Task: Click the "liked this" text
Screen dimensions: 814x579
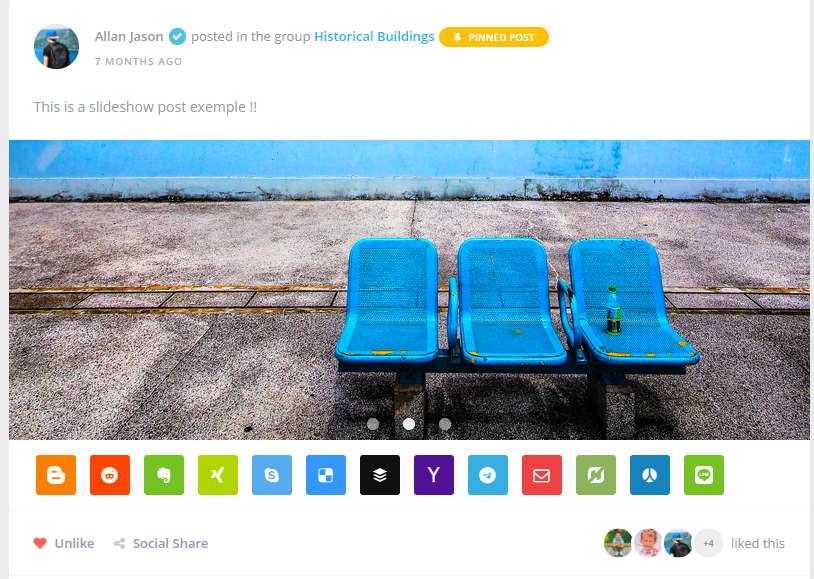Action: coord(757,543)
